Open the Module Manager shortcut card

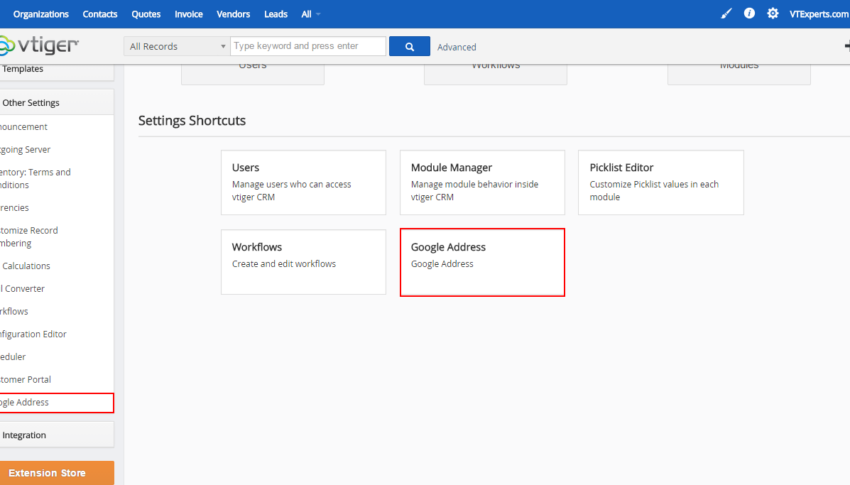[x=482, y=183]
